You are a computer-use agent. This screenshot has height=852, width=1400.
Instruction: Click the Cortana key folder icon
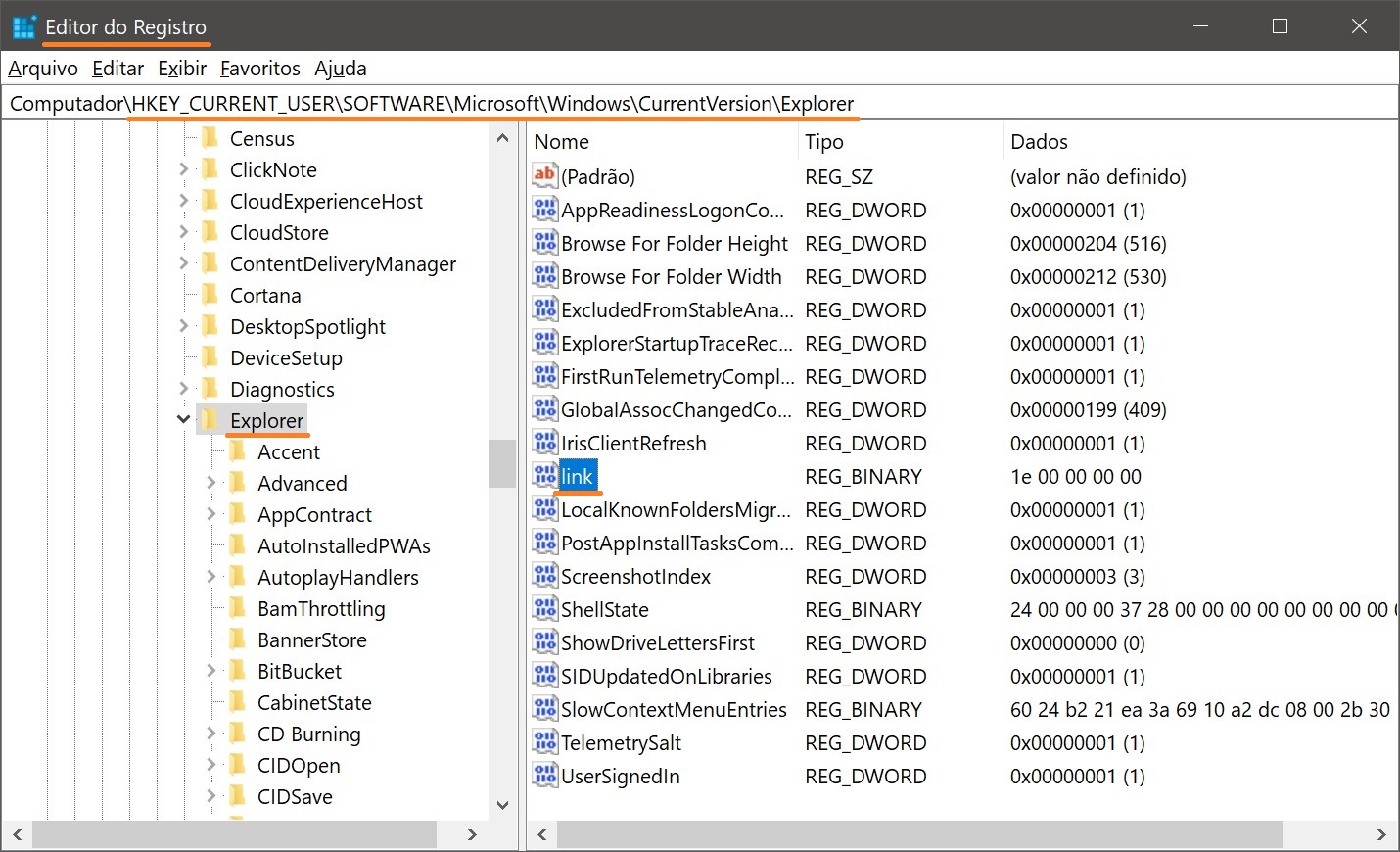pyautogui.click(x=210, y=295)
